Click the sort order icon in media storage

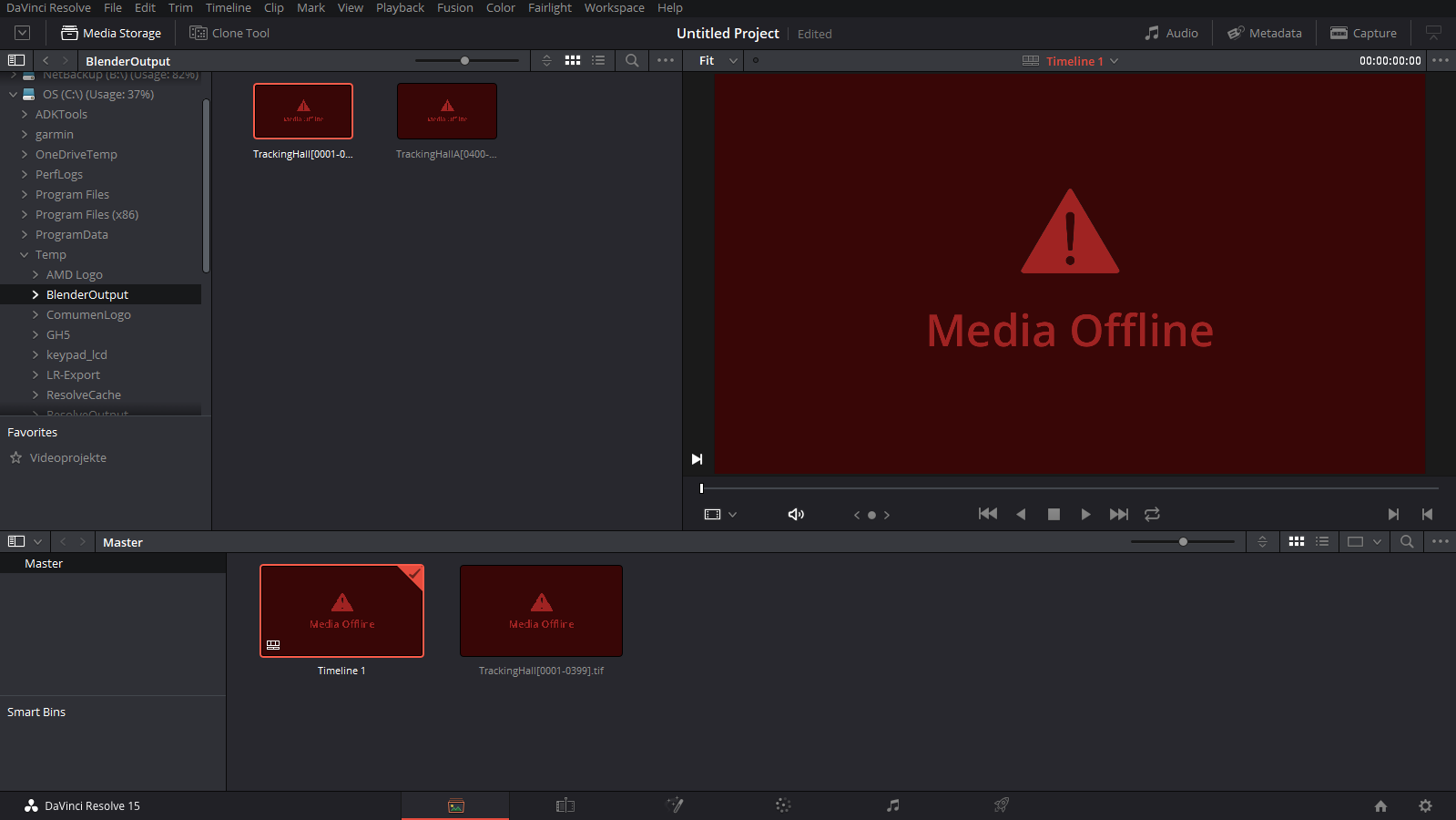click(x=546, y=61)
